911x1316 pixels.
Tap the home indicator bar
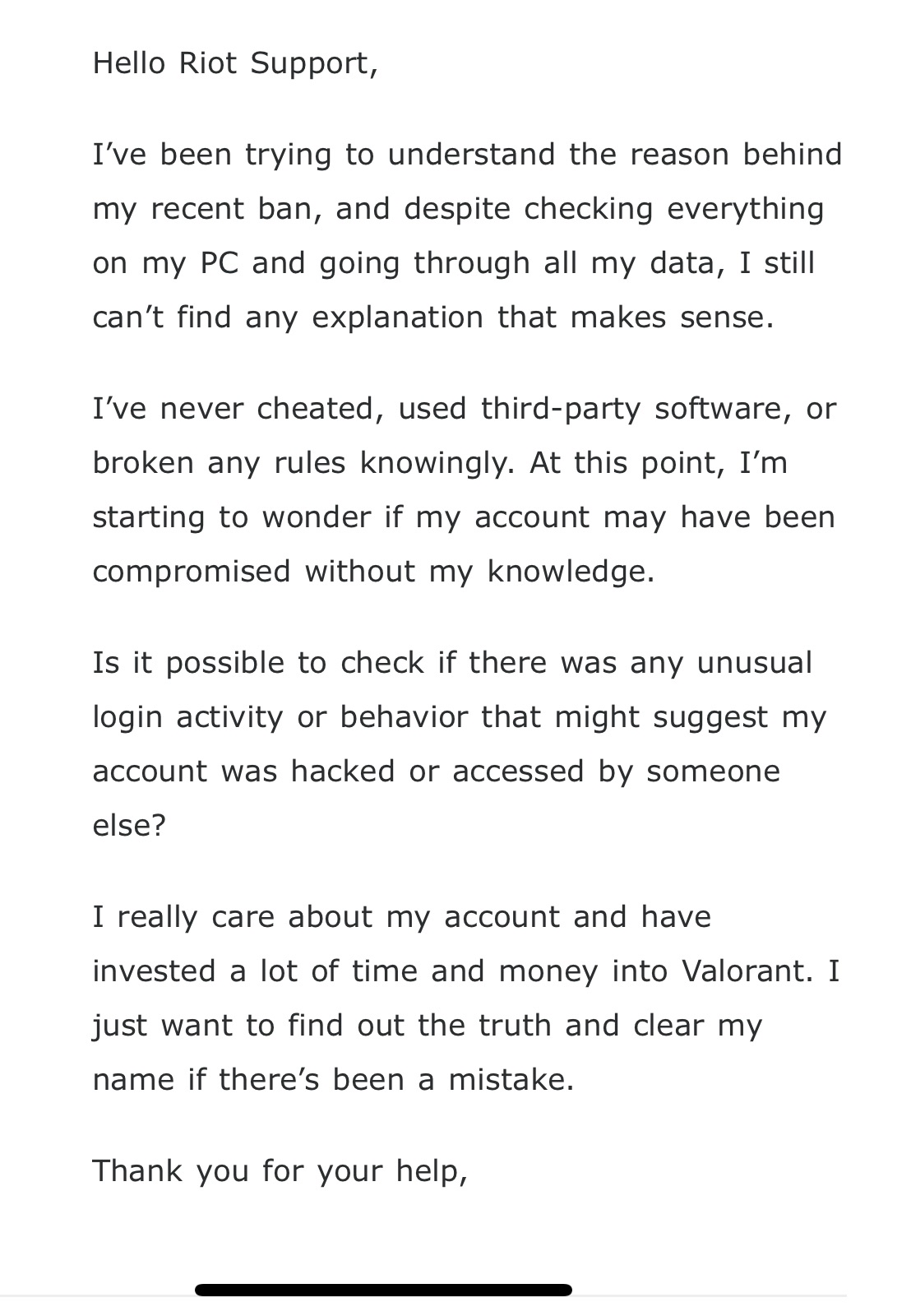[383, 1290]
